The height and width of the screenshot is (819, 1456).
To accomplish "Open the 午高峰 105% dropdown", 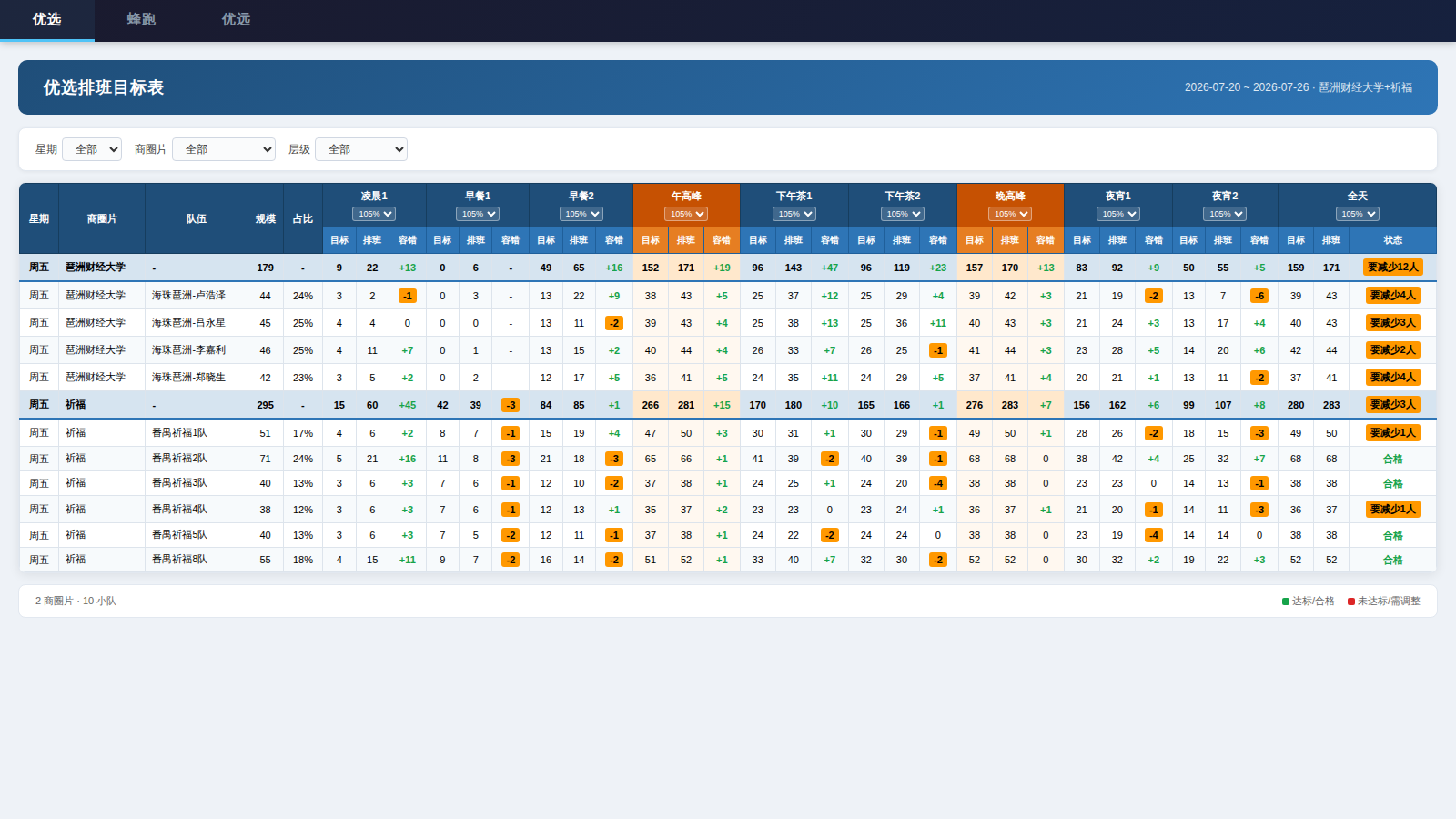I will pyautogui.click(x=686, y=214).
